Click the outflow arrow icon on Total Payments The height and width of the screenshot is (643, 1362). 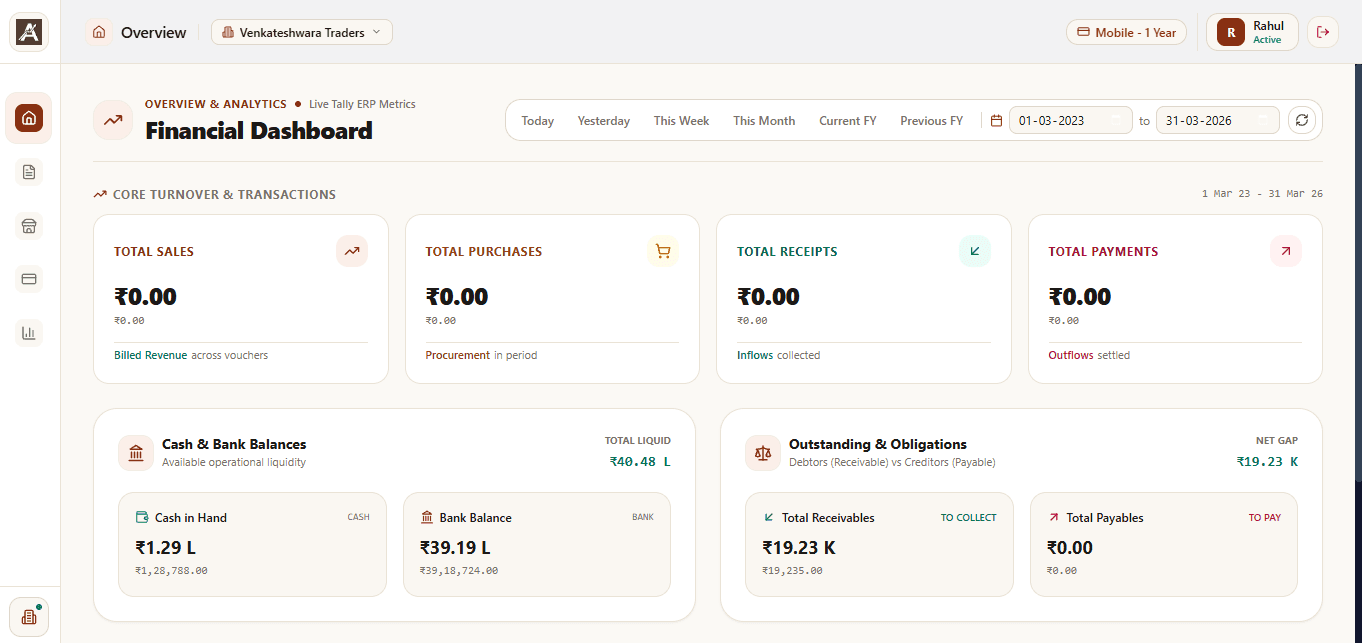tap(1286, 251)
